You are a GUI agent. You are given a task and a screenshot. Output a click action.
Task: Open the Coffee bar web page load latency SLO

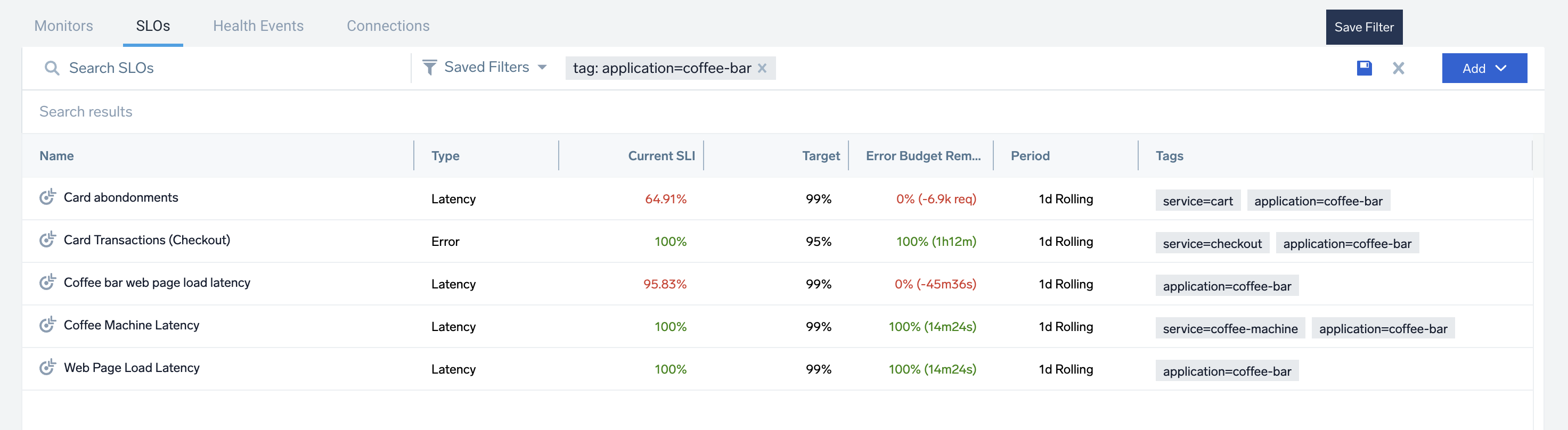point(157,282)
